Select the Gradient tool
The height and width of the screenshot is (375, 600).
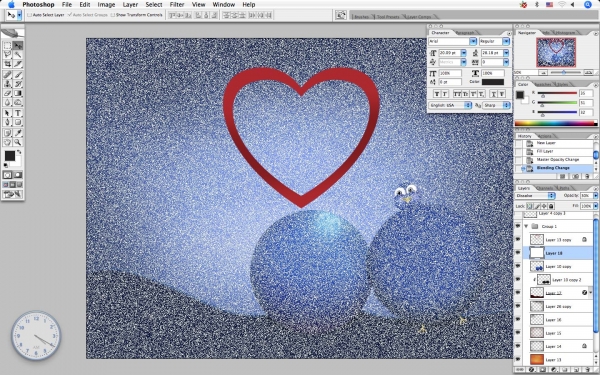click(x=18, y=93)
